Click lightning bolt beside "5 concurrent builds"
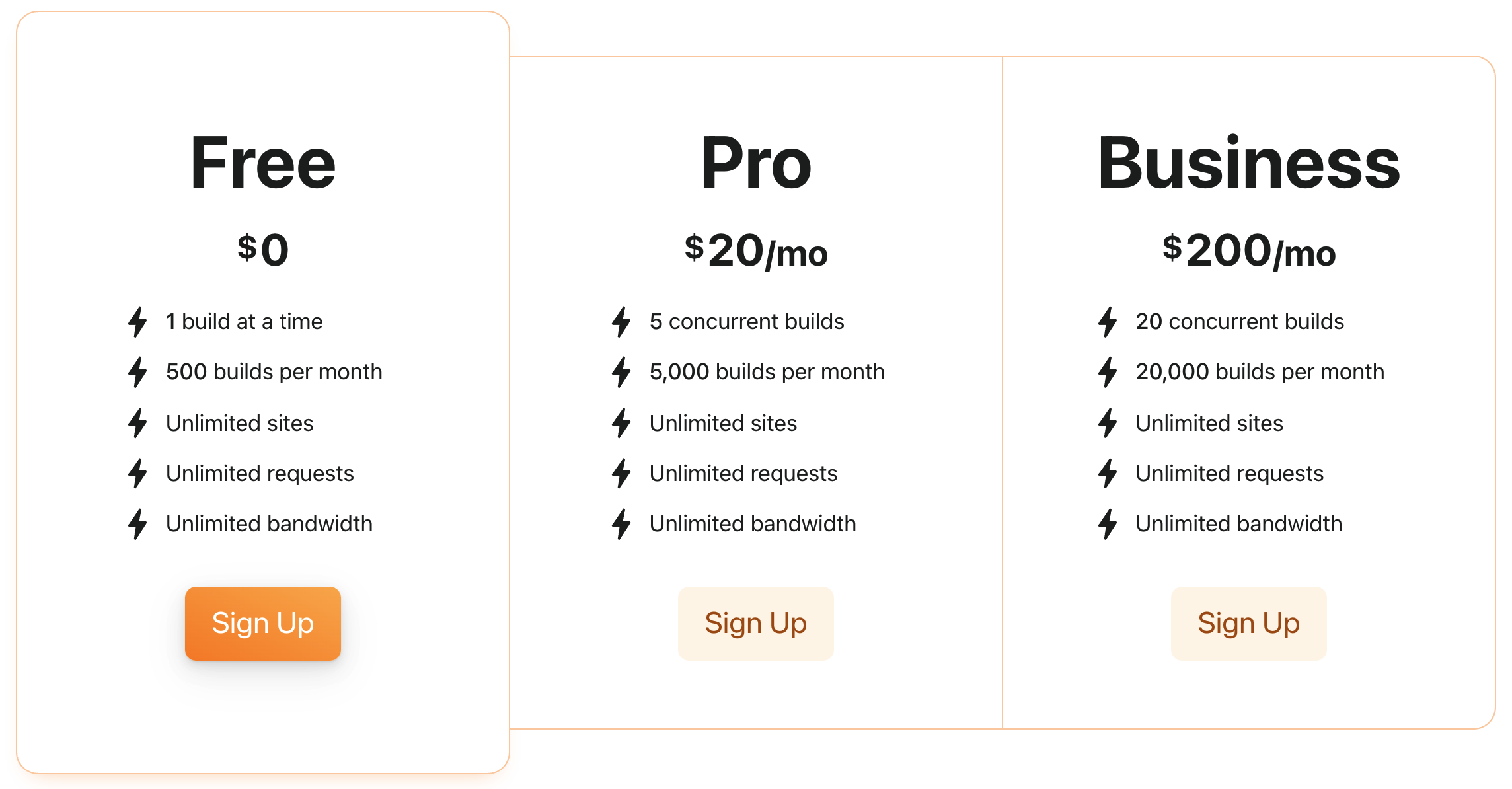 pos(621,322)
